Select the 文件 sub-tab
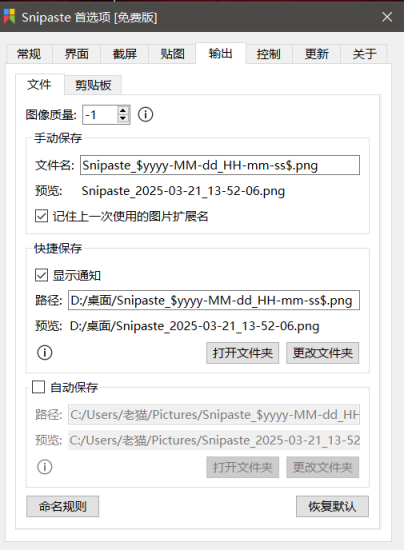Viewport: 404px width, 550px height. 40,85
